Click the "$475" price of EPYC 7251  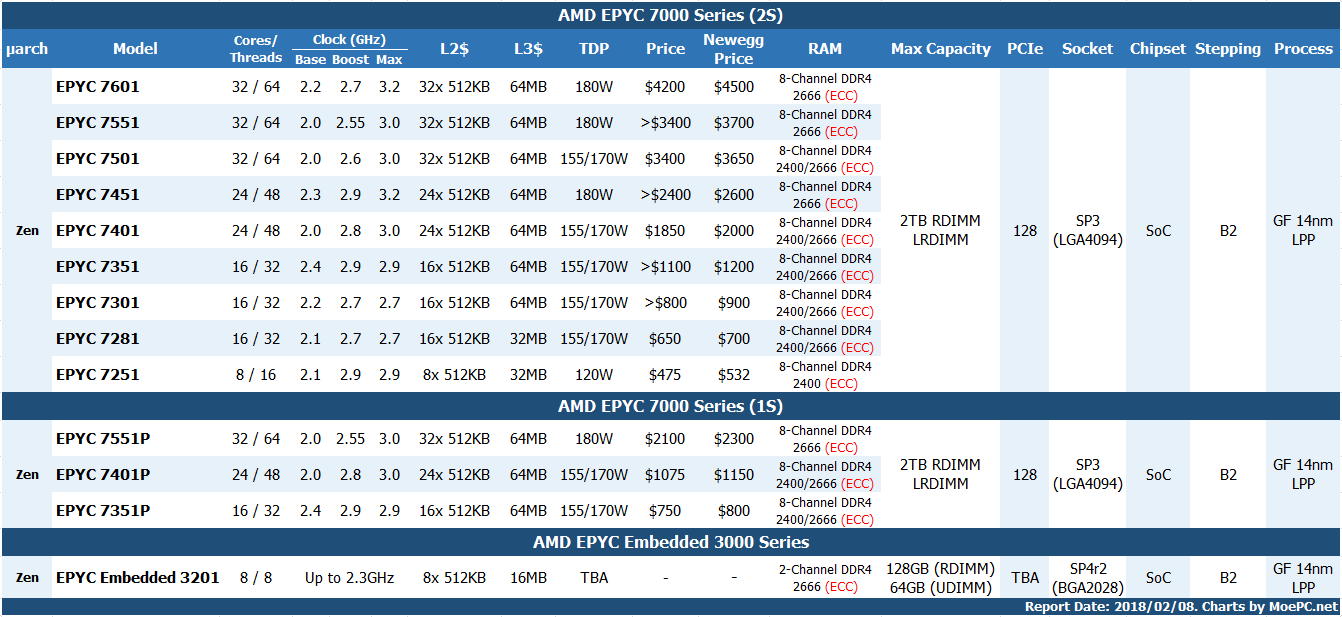tap(665, 375)
